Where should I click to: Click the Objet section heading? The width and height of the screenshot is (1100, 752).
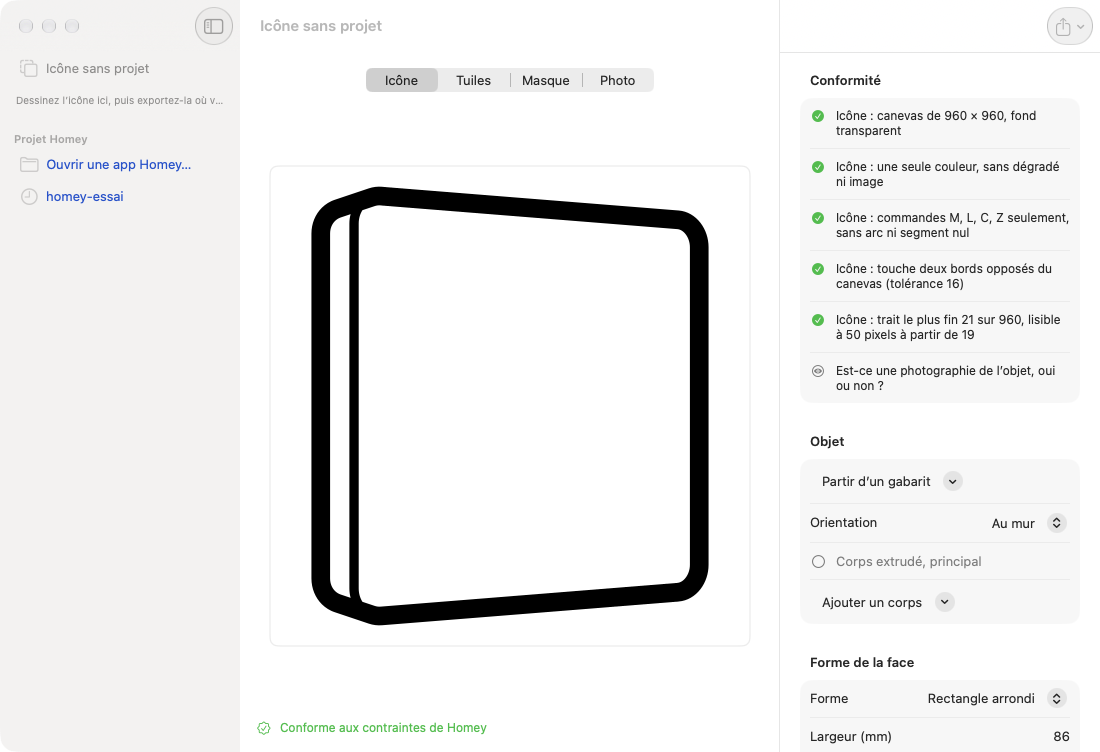tap(827, 442)
